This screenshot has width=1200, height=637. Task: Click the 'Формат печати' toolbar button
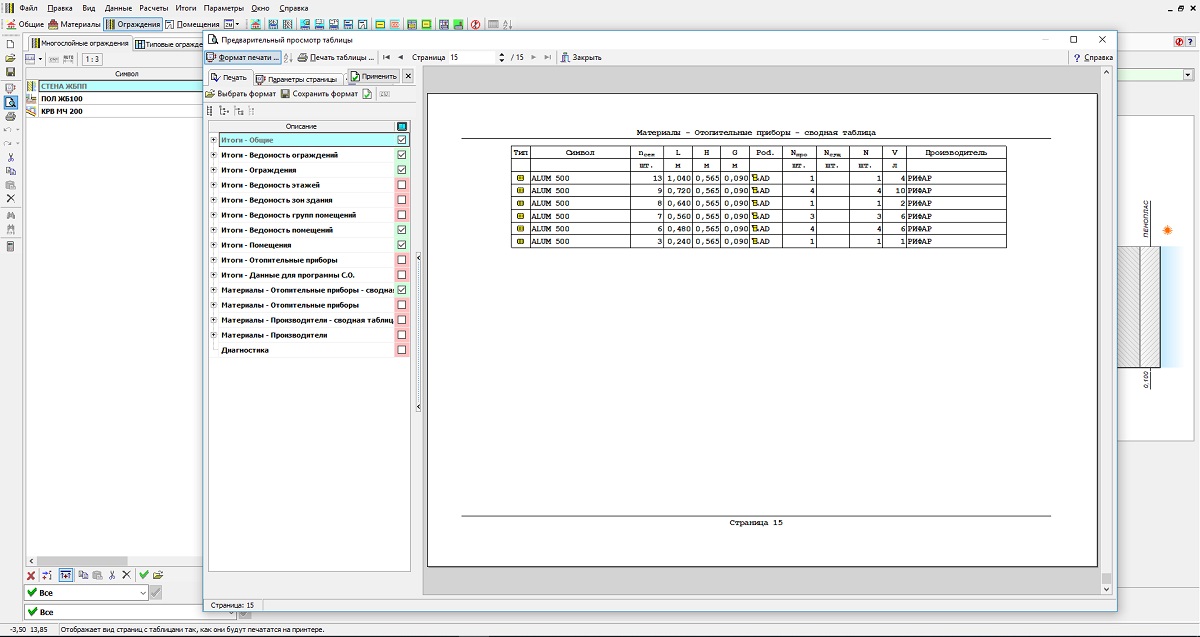[x=243, y=57]
